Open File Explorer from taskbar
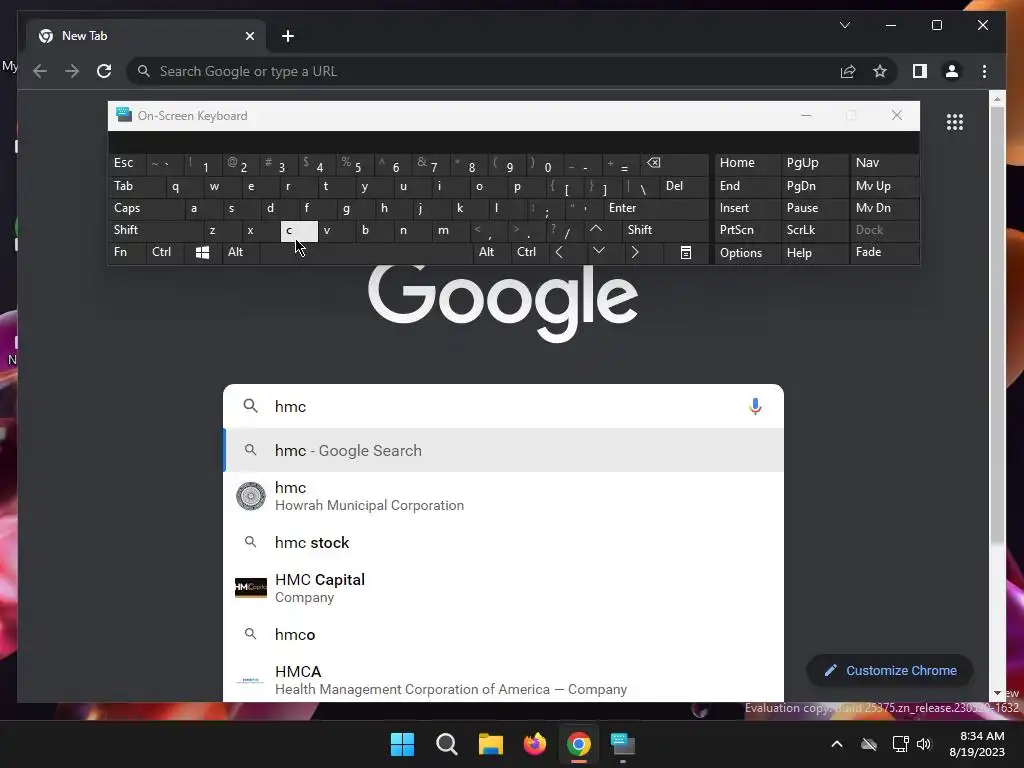 (x=490, y=744)
